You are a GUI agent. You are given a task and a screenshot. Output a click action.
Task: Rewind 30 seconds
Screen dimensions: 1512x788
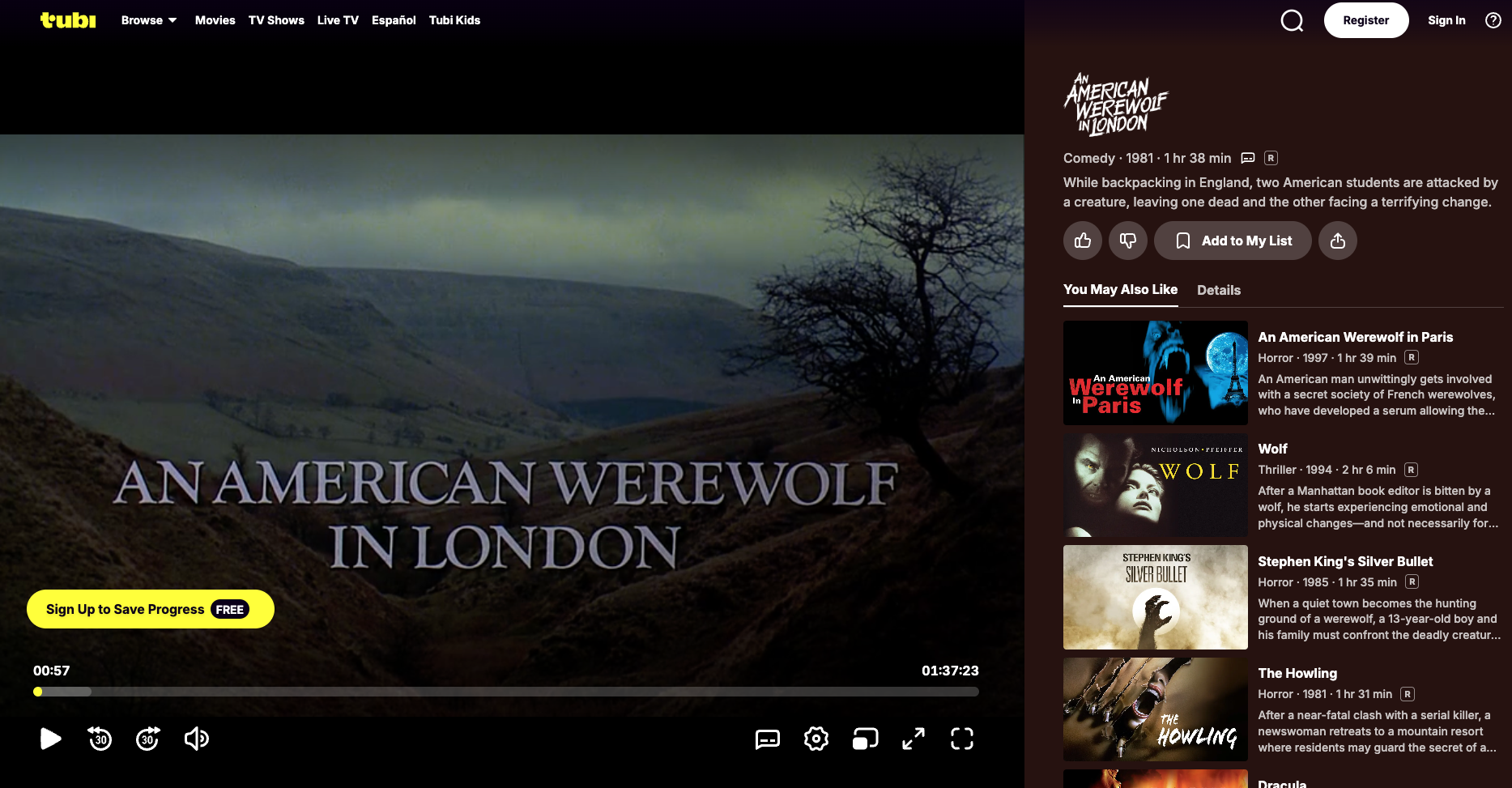[x=100, y=739]
